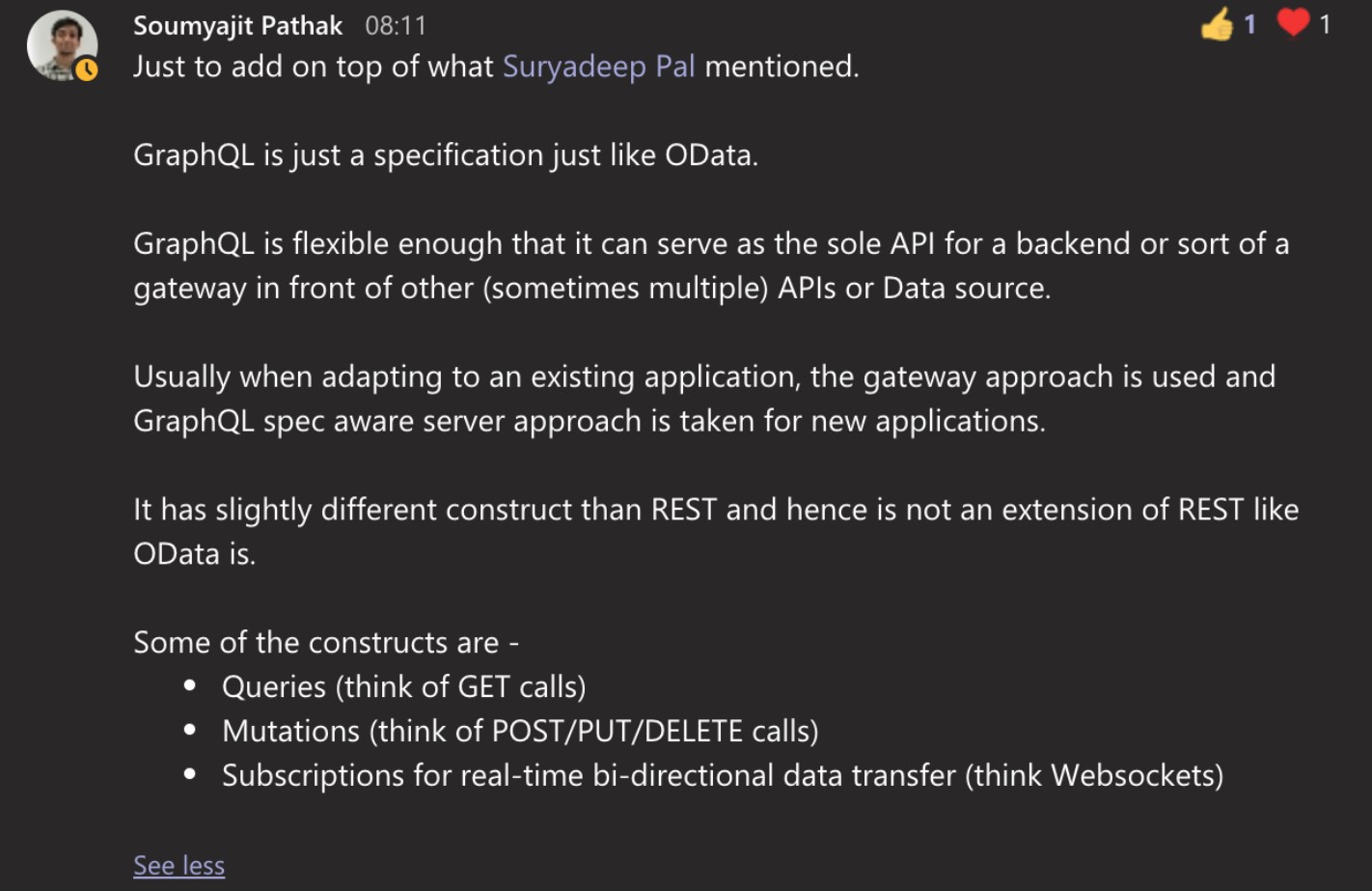Click the count next to the heart reaction
Image resolution: width=1372 pixels, height=891 pixels.
pyautogui.click(x=1326, y=25)
